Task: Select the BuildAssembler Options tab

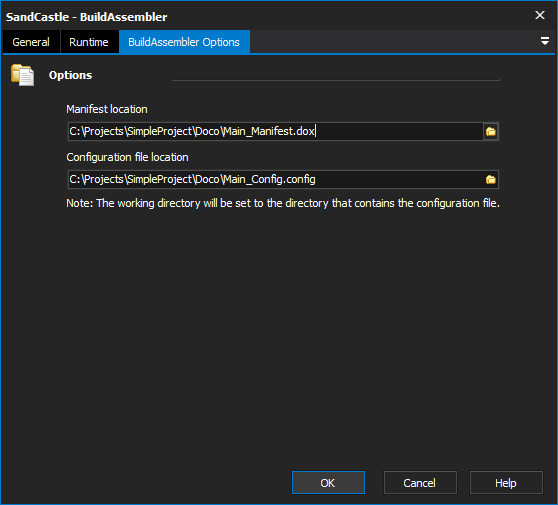Action: pyautogui.click(x=184, y=42)
